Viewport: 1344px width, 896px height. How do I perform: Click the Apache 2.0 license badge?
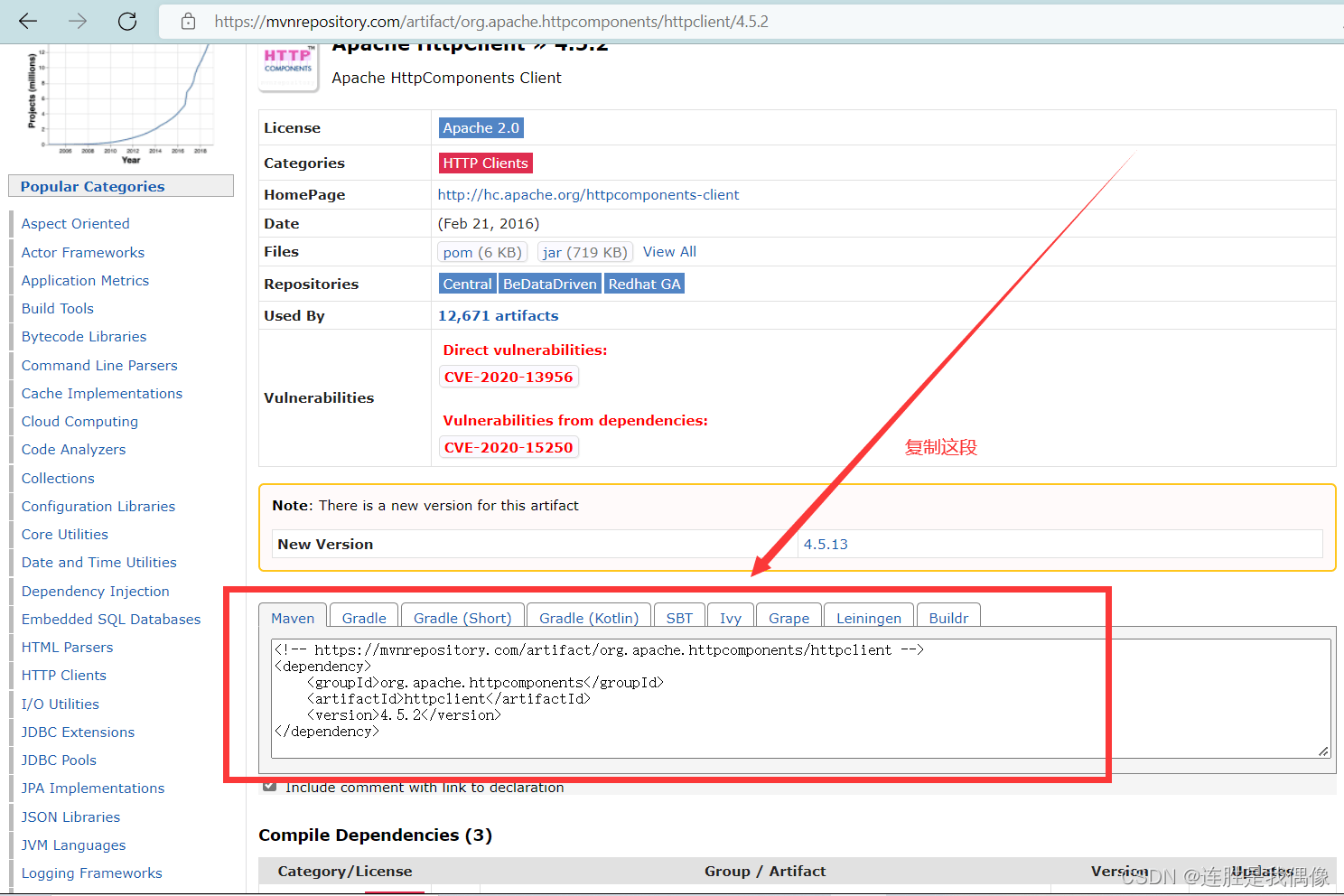click(481, 128)
